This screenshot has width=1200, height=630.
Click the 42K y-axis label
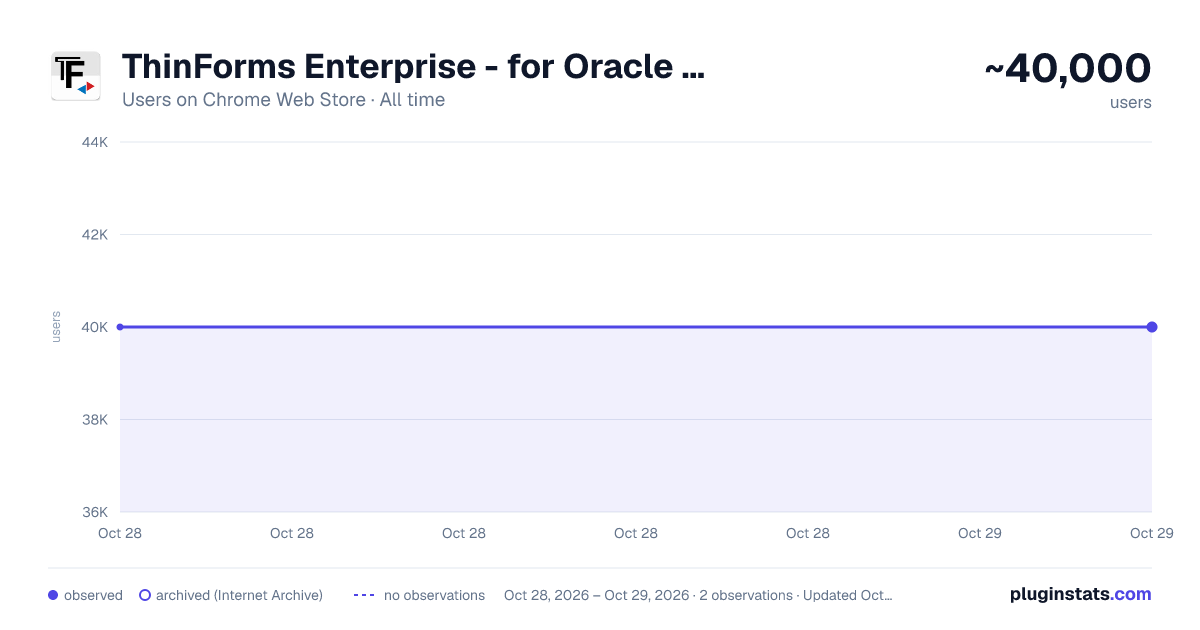94,235
